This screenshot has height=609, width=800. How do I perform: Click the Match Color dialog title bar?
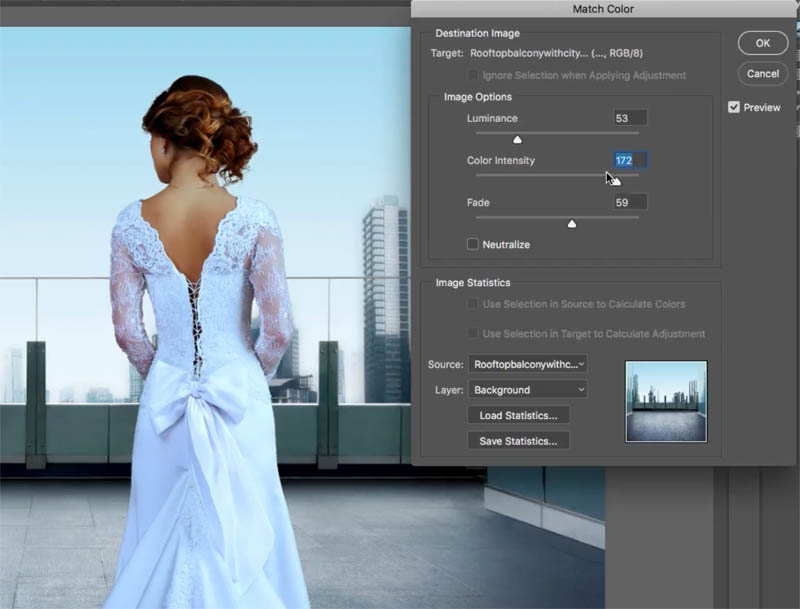(603, 9)
